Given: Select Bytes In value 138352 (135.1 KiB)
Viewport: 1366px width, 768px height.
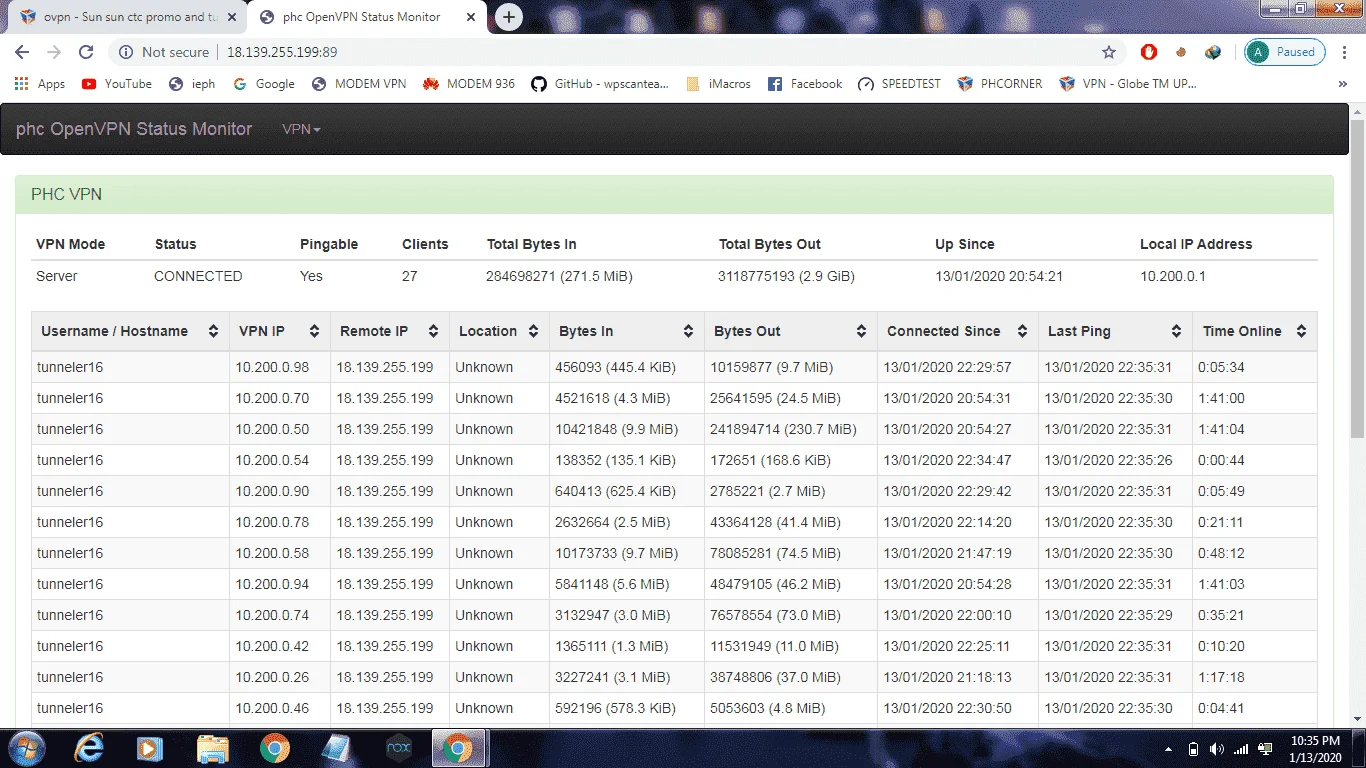Looking at the screenshot, I should point(615,460).
